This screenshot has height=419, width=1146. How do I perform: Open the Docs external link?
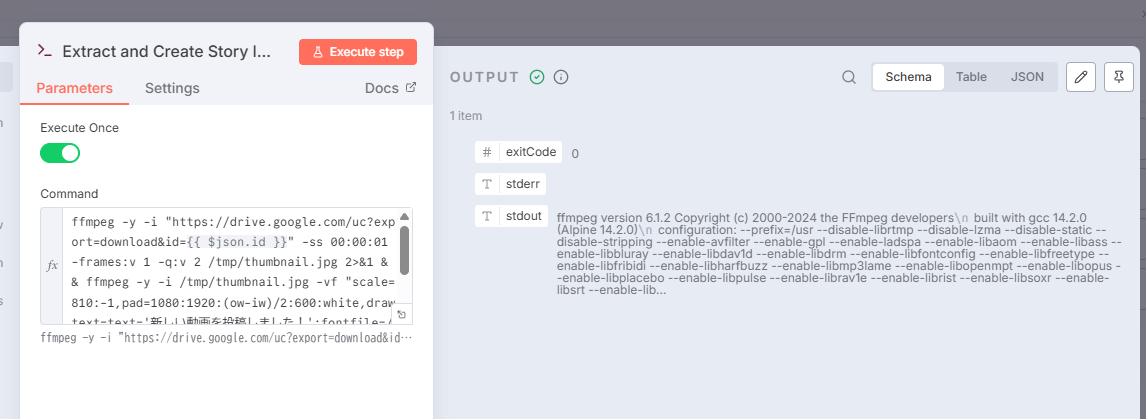click(x=390, y=88)
